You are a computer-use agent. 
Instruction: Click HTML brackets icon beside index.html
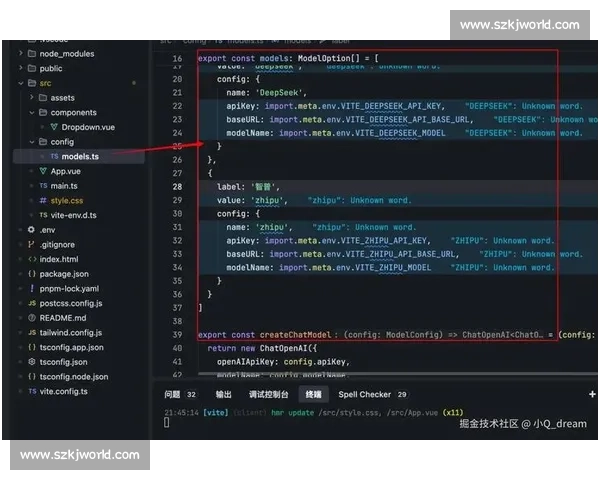(x=32, y=259)
